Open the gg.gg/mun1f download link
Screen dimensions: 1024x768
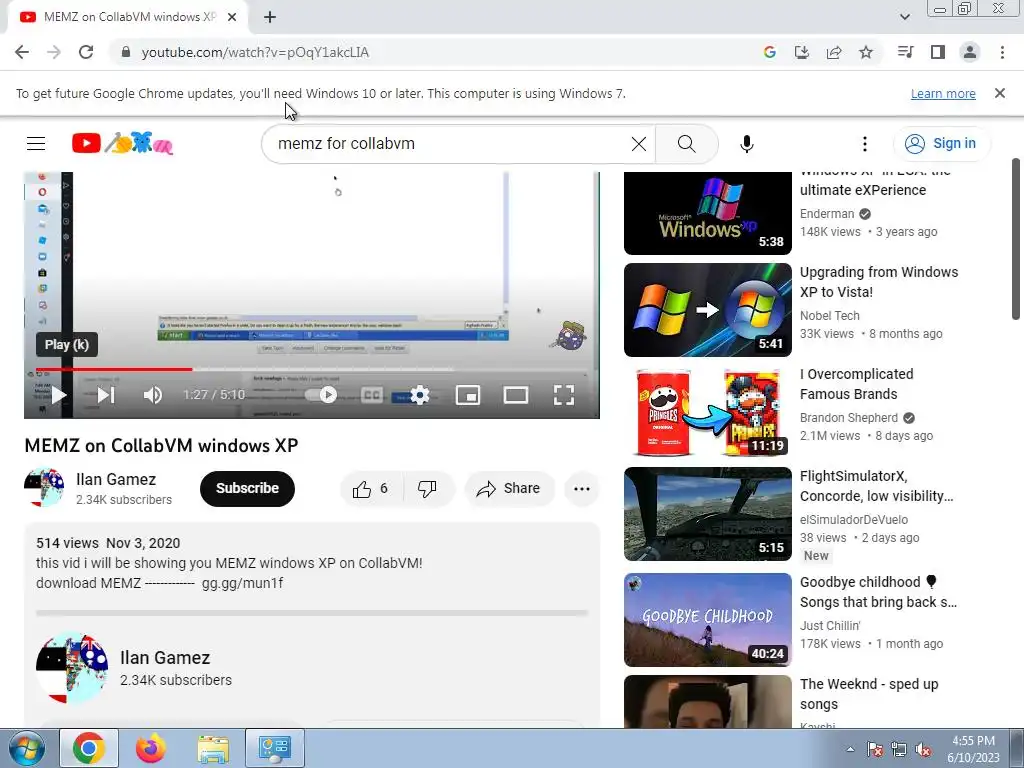pyautogui.click(x=242, y=583)
